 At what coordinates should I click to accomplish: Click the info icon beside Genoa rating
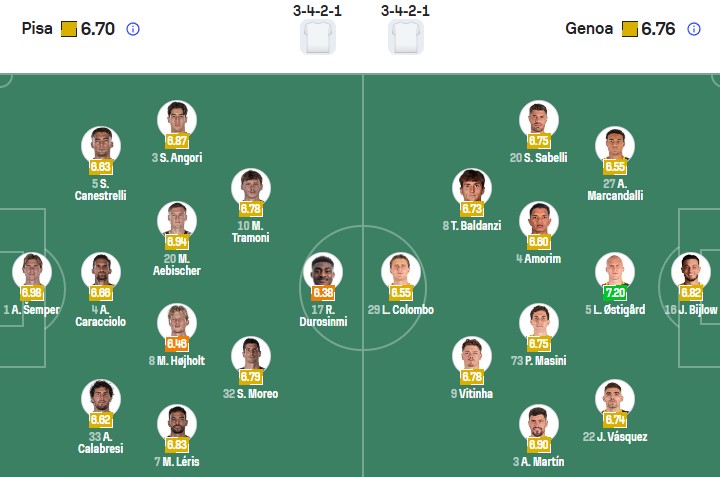pos(694,29)
